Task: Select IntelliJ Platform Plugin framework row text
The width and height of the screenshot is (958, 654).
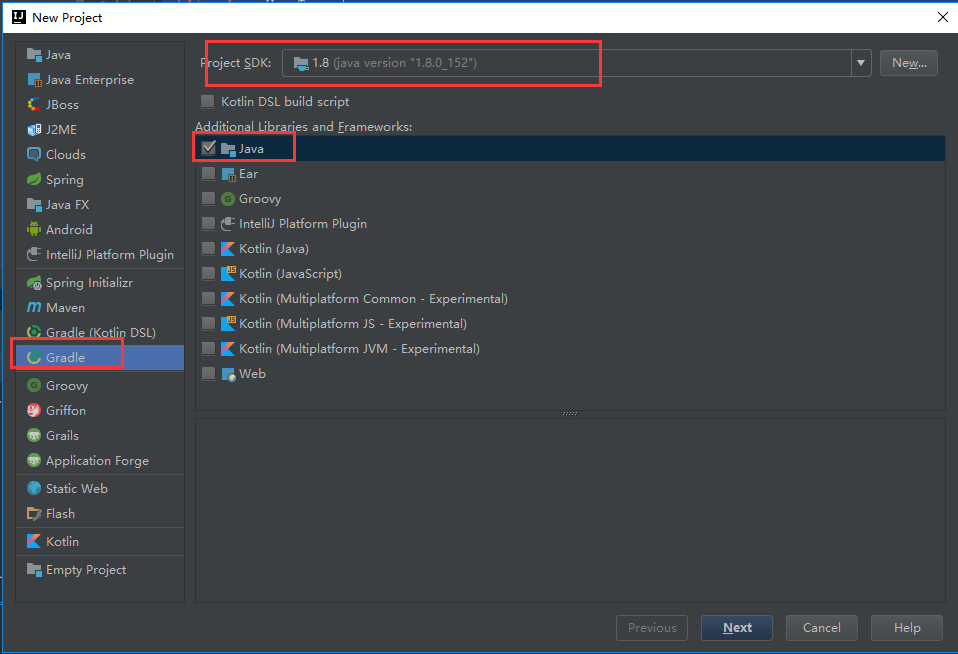Action: coord(303,224)
